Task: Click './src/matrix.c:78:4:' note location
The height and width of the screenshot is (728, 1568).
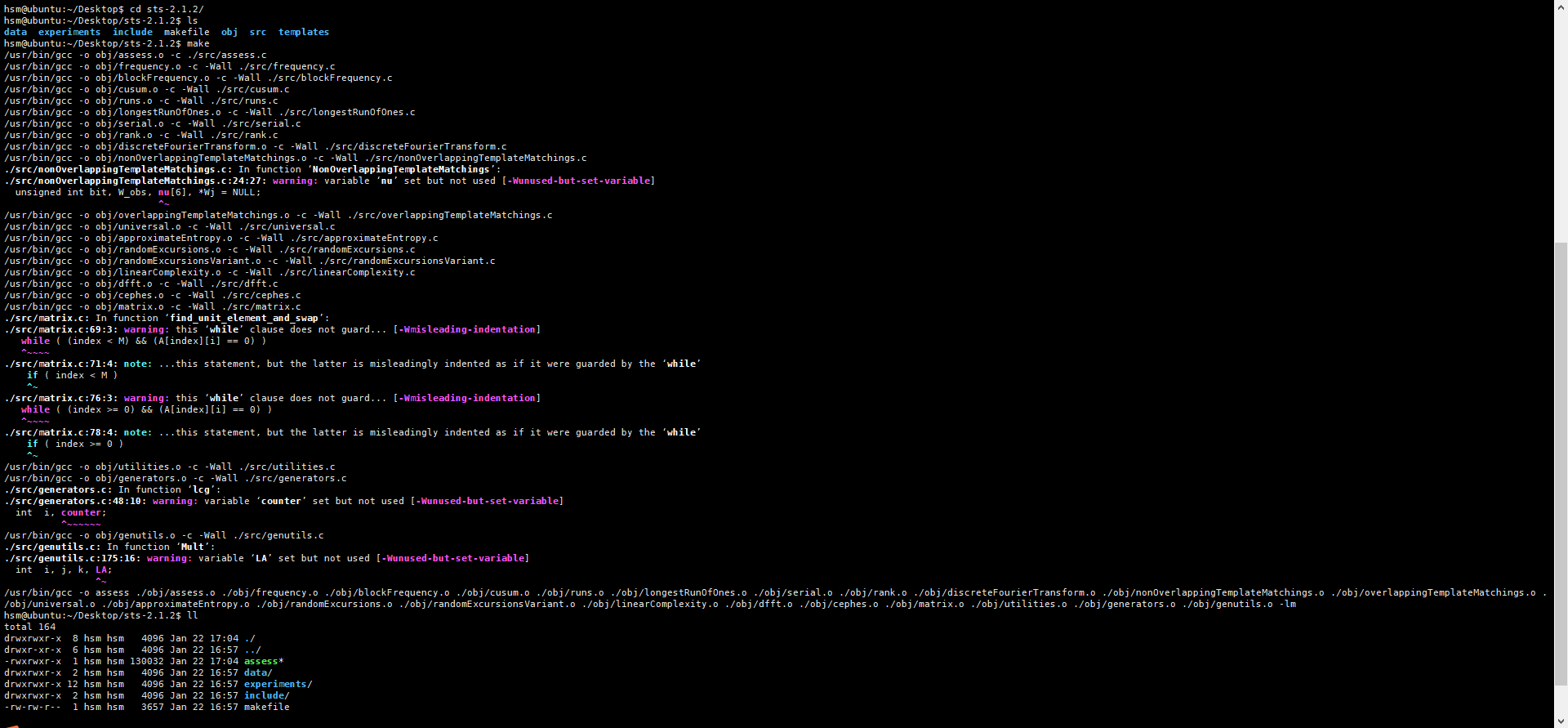Action: click(61, 432)
